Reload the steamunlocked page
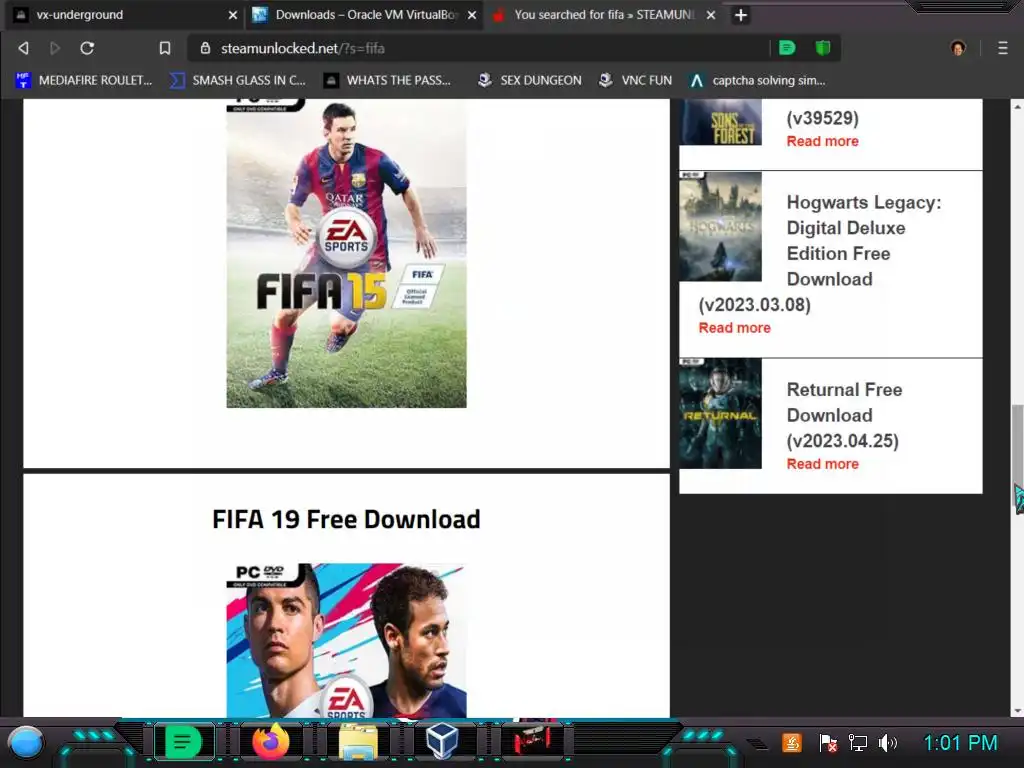The height and width of the screenshot is (768, 1024). [x=87, y=48]
